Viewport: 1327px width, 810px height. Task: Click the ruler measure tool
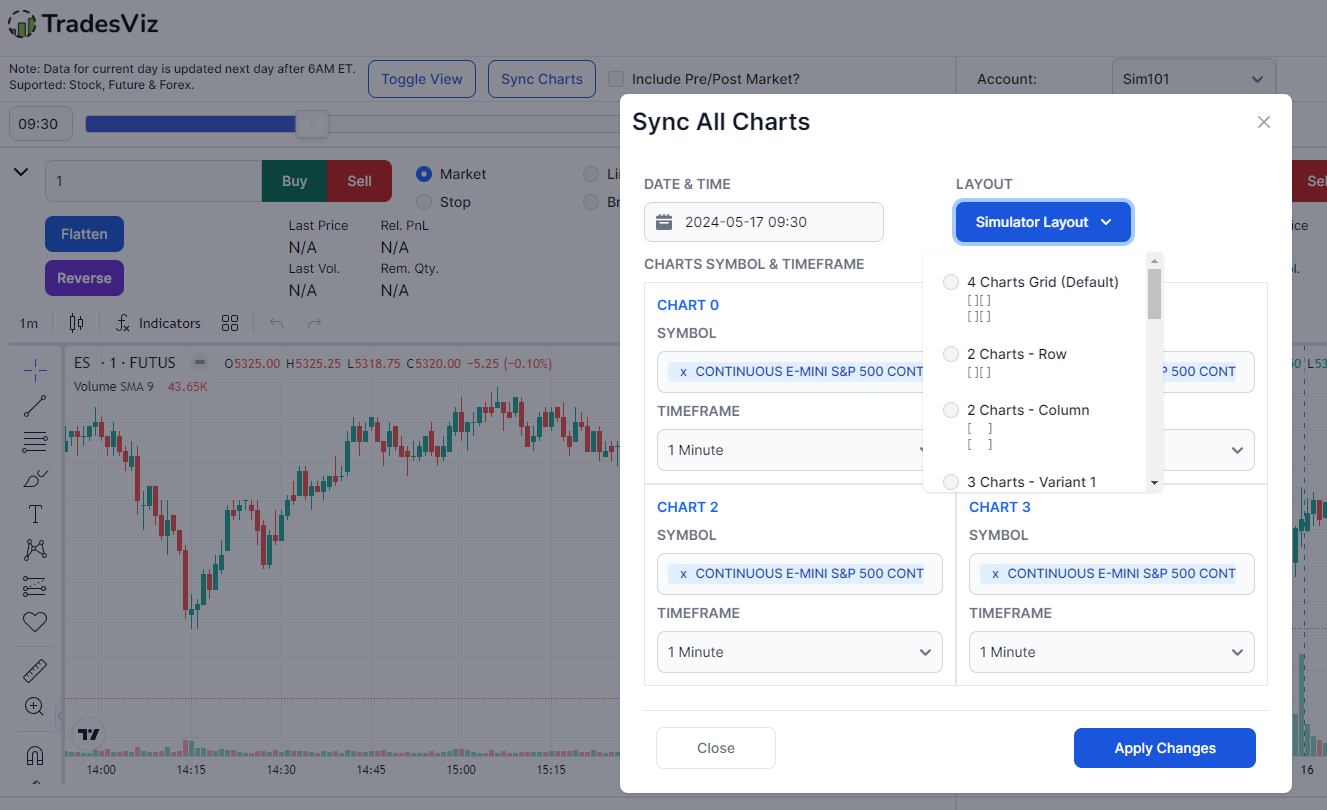pos(35,671)
